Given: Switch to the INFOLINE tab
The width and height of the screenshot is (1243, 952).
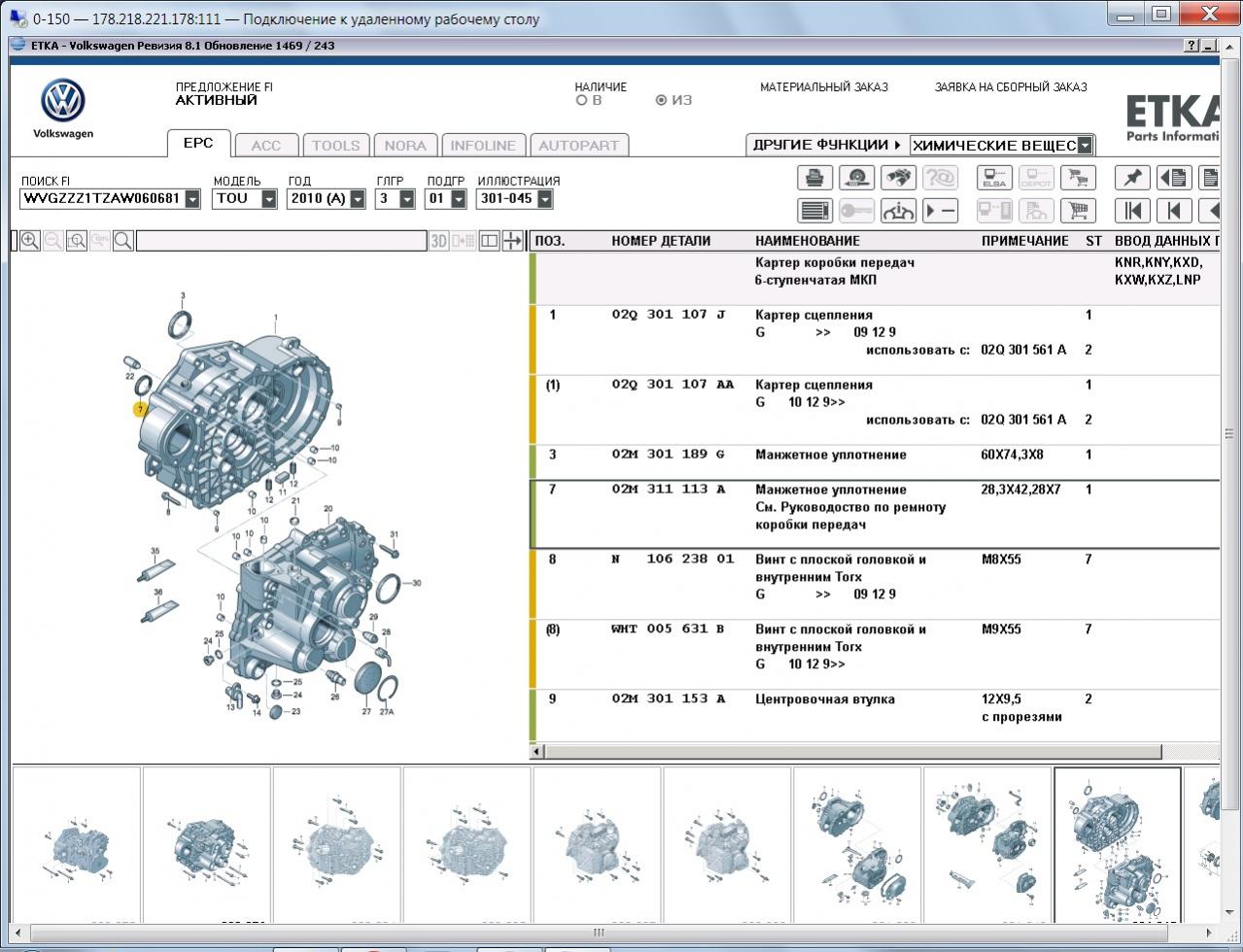Looking at the screenshot, I should [483, 146].
